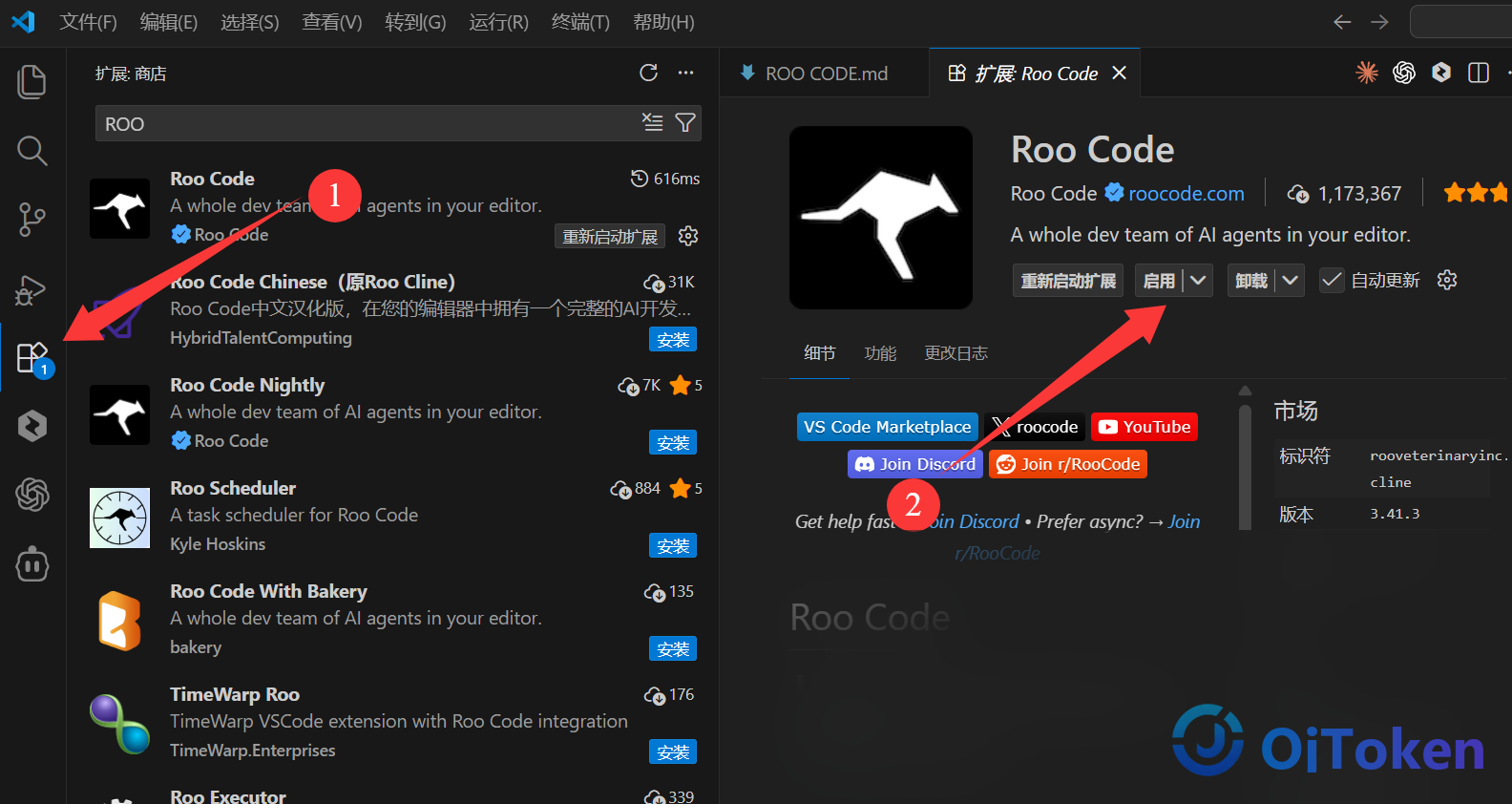The width and height of the screenshot is (1512, 804).
Task: Open the YouTube badge link
Action: (1144, 427)
